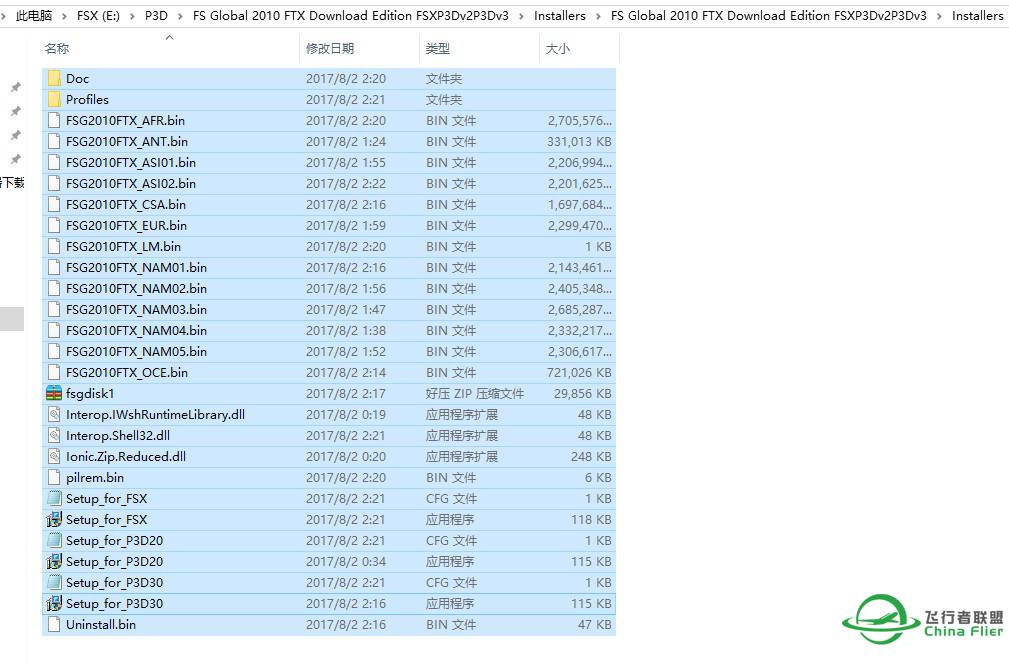Image resolution: width=1009 pixels, height=665 pixels.
Task: Expand the arrow after the first Installers
Action: (598, 16)
